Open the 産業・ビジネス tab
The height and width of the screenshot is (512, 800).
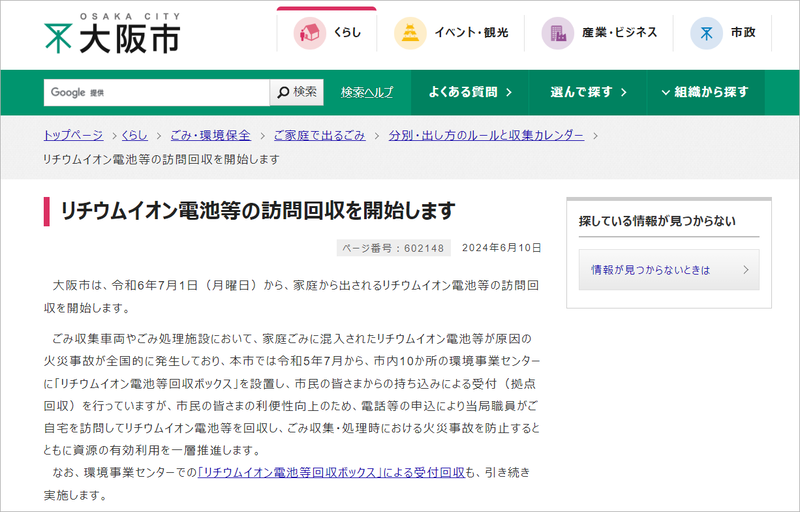[599, 33]
